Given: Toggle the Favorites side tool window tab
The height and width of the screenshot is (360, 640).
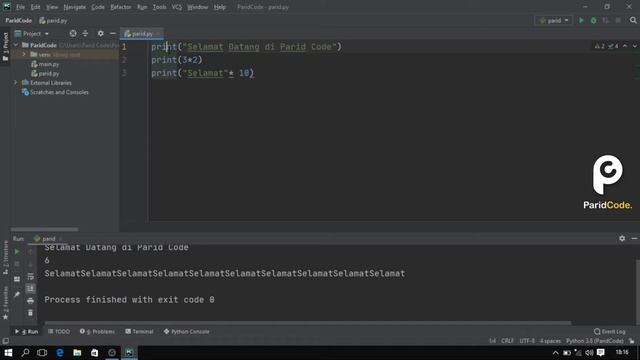Looking at the screenshot, I should (5, 303).
